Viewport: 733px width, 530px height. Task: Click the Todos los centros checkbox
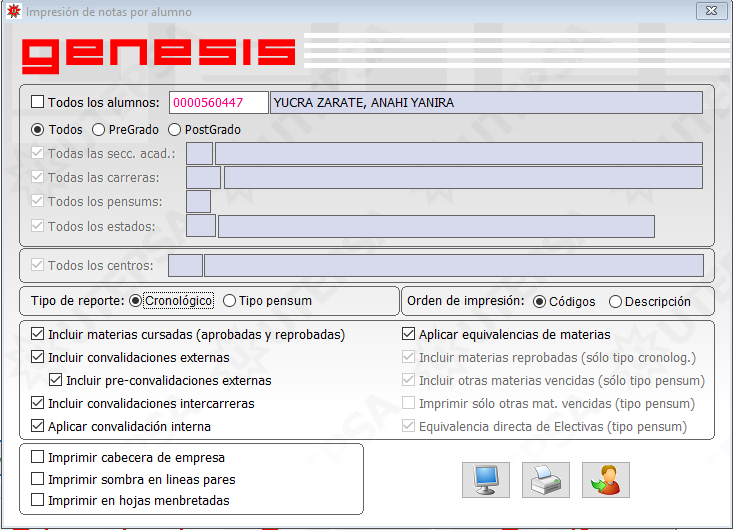tap(37, 265)
